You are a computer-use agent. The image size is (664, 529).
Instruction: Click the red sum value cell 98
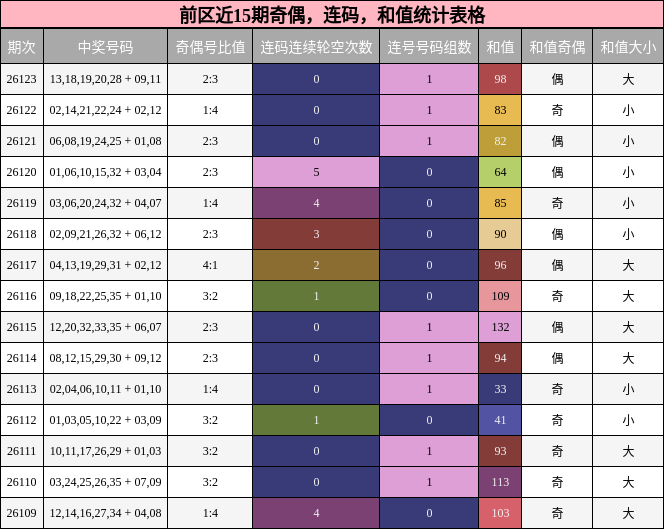pyautogui.click(x=500, y=79)
